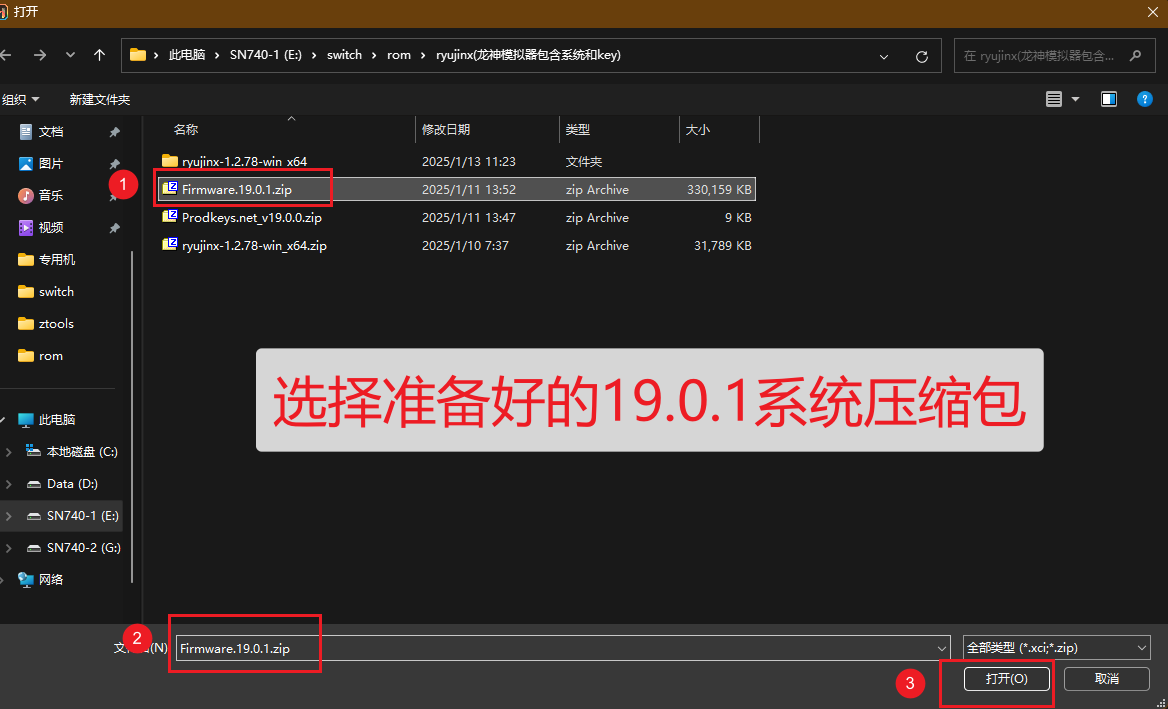The height and width of the screenshot is (709, 1168).
Task: Click the search magnifier icon
Action: (1135, 55)
